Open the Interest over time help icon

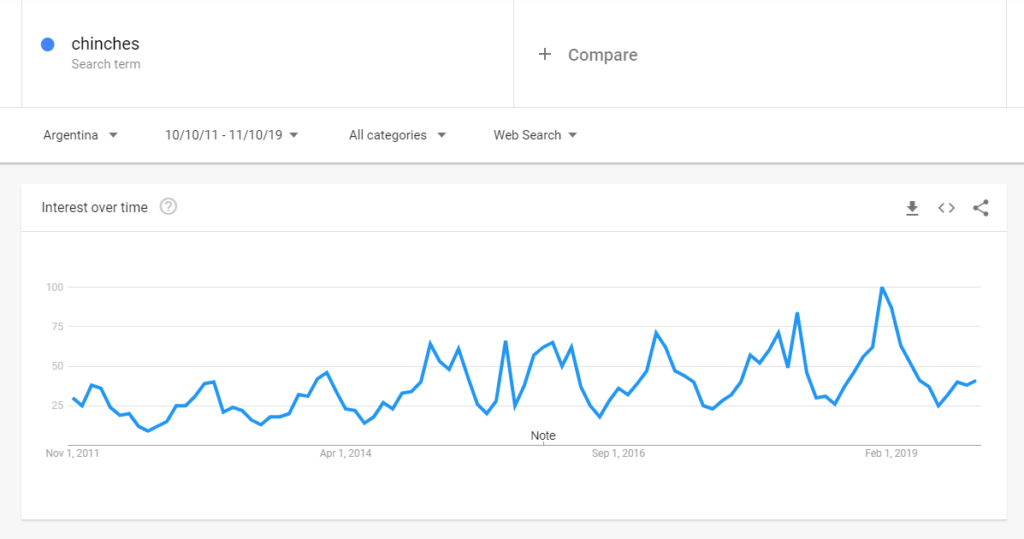(168, 207)
